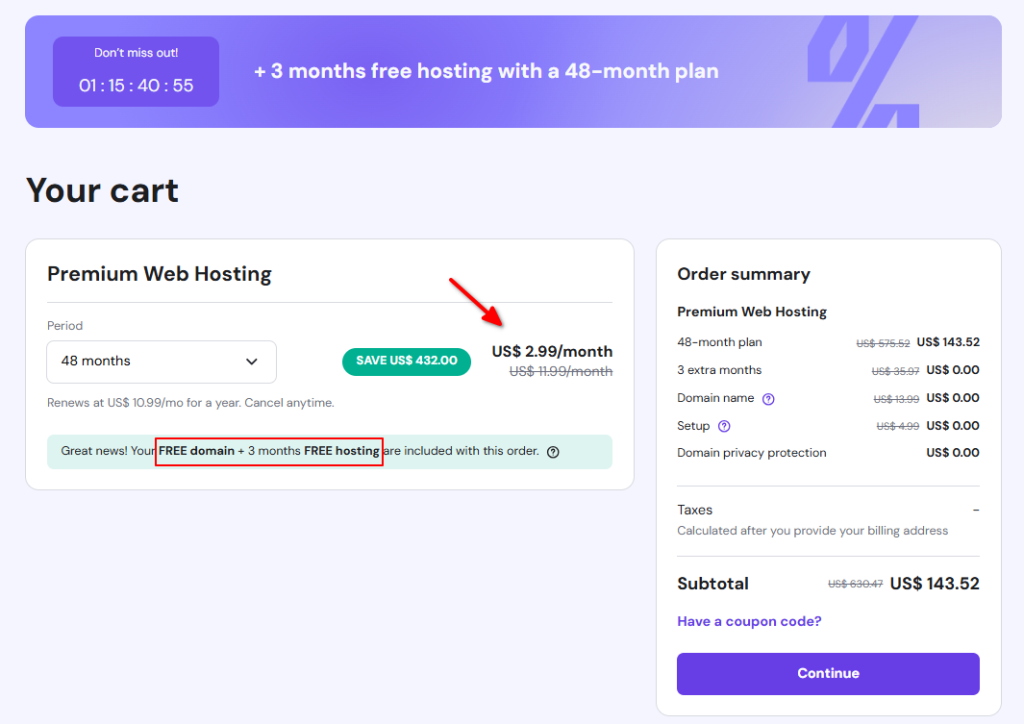
Task: Expand billing period options to change plan length
Action: pyautogui.click(x=161, y=362)
